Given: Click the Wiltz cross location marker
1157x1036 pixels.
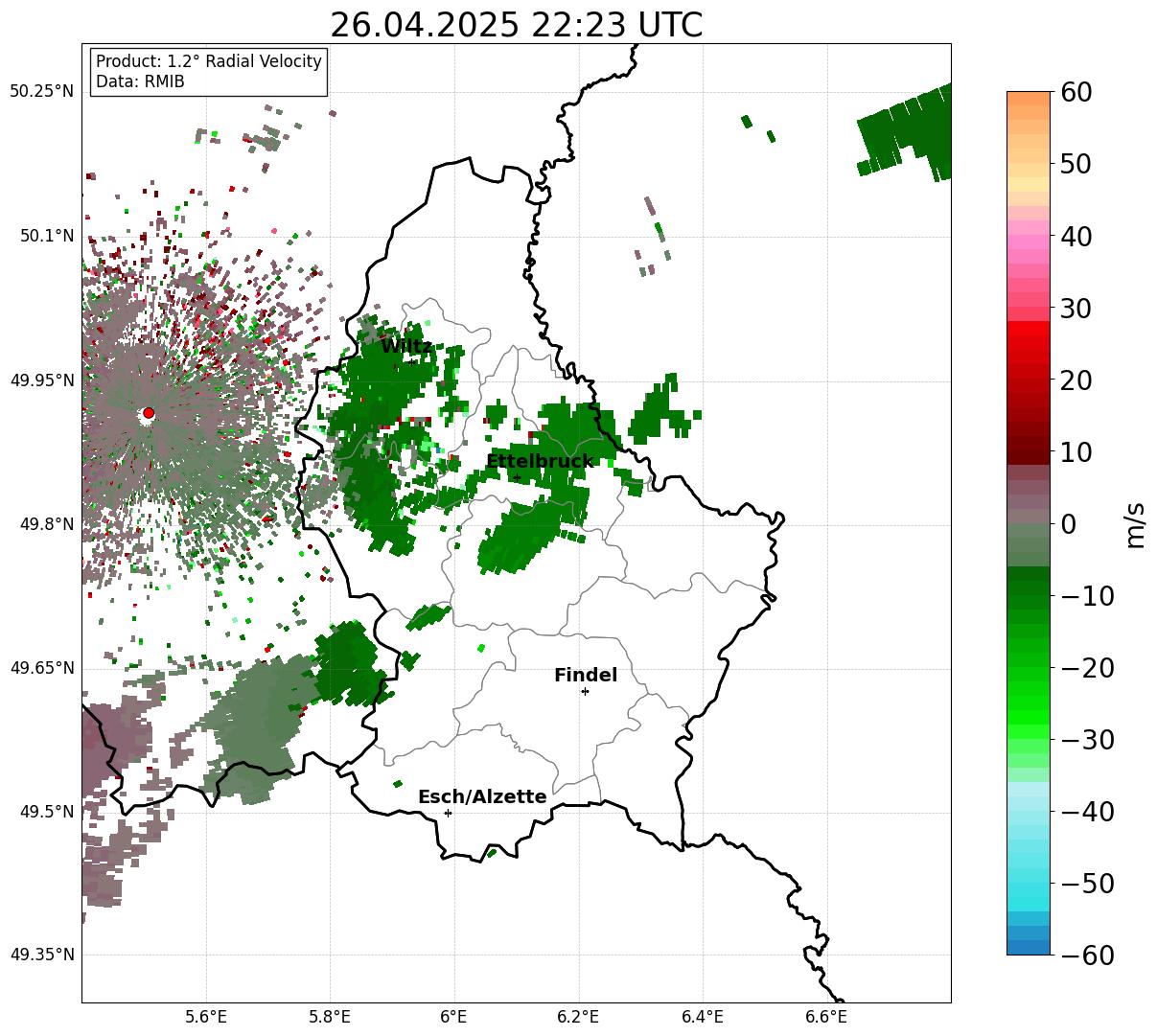Looking at the screenshot, I should pos(412,361).
